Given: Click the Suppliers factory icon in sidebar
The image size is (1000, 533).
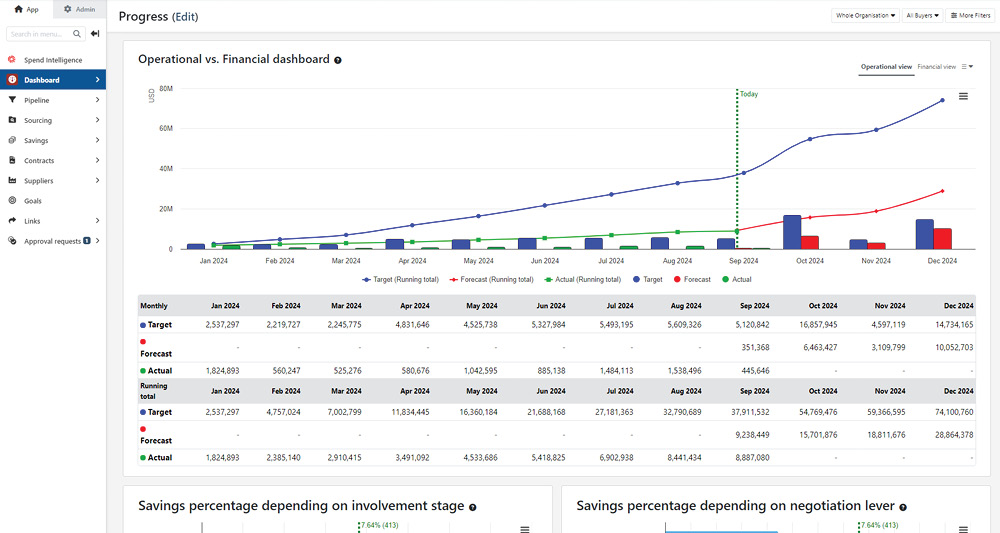Looking at the screenshot, I should (12, 181).
